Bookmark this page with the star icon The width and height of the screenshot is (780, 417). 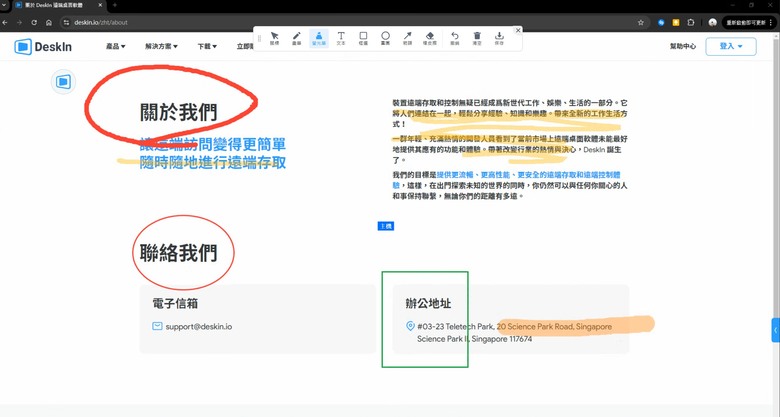click(x=641, y=22)
